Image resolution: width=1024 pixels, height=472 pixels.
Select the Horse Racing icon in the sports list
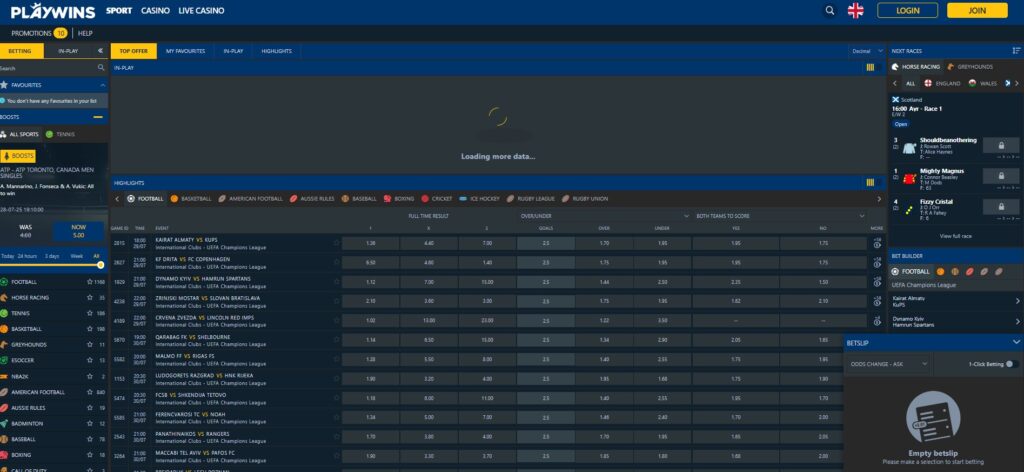tap(4, 298)
